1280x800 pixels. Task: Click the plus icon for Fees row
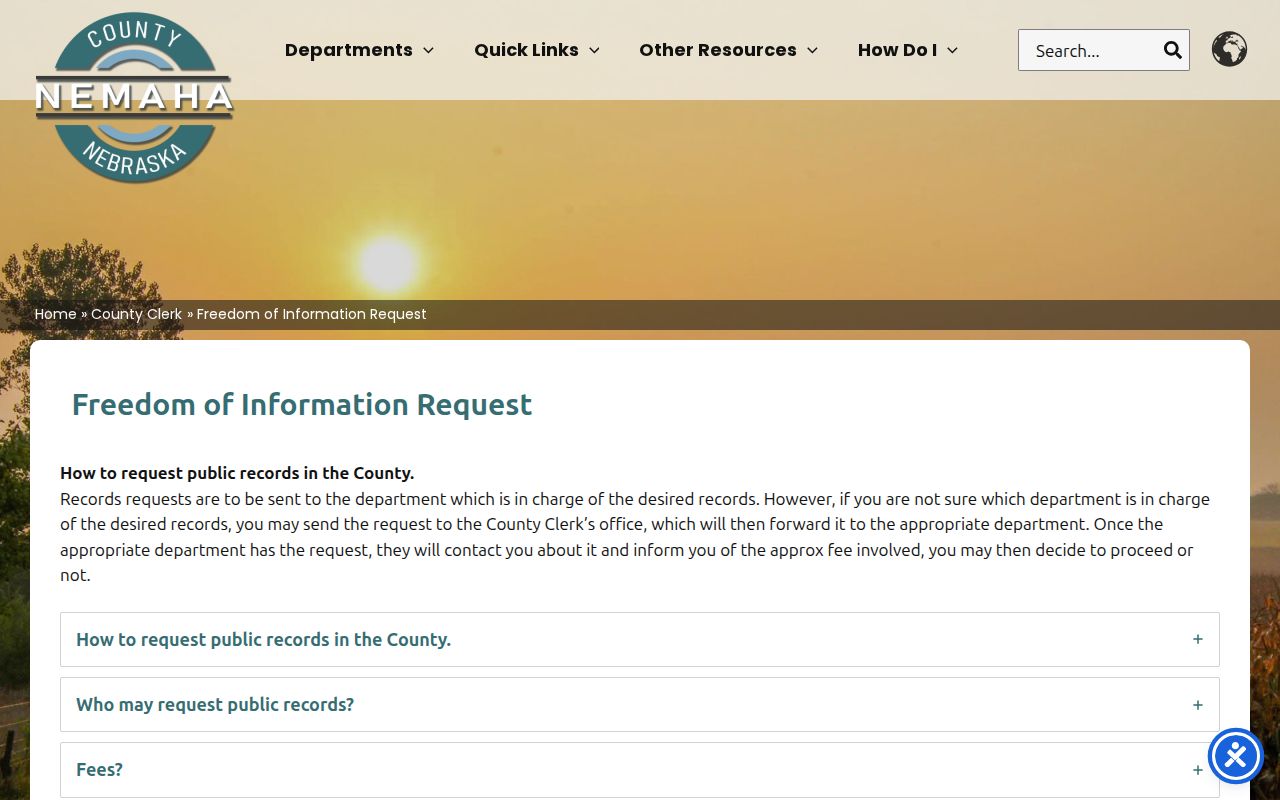click(x=1197, y=770)
